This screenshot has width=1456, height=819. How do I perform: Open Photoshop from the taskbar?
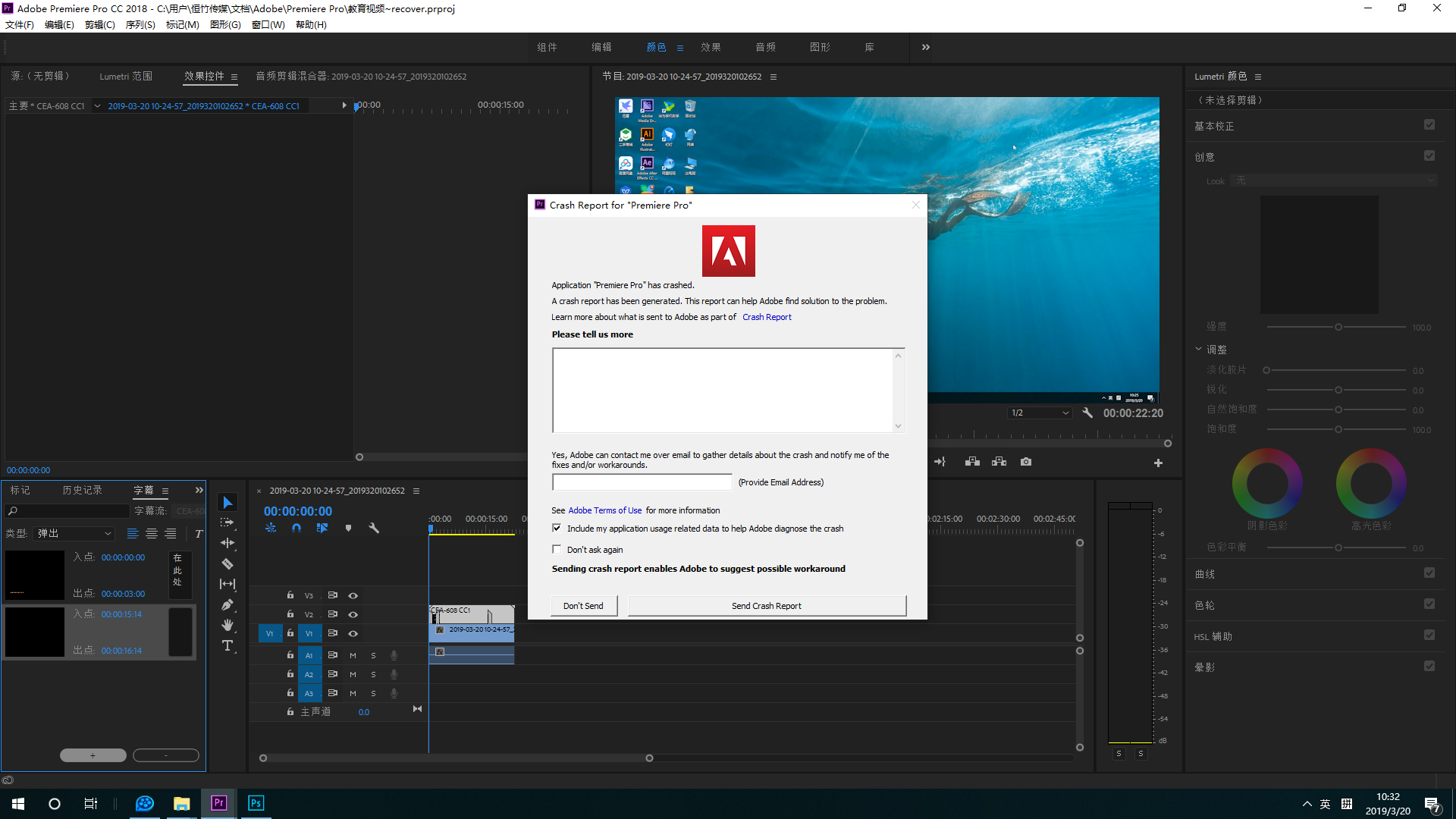coord(256,803)
